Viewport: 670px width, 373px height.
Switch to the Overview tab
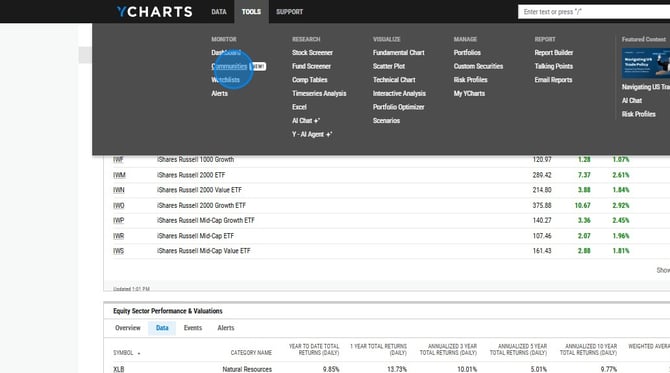127,328
